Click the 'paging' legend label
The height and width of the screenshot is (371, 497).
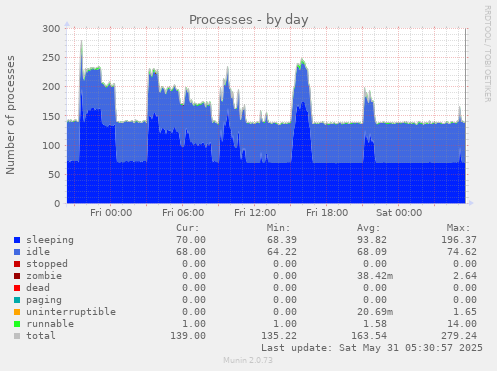tap(44, 300)
